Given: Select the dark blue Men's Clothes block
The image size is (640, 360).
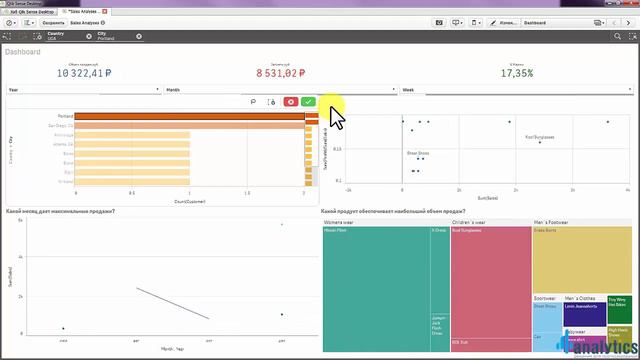Looking at the screenshot, I should (584, 314).
